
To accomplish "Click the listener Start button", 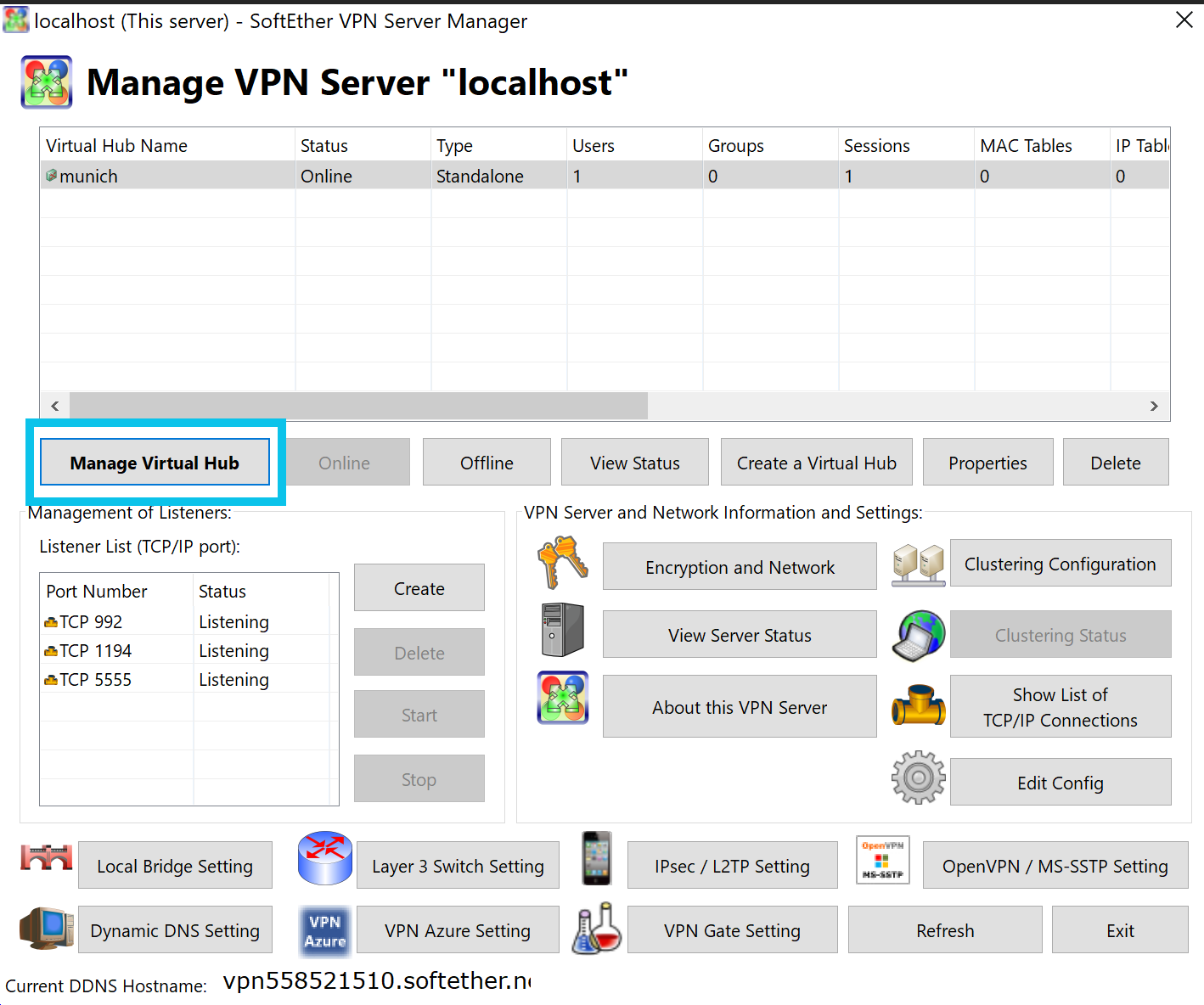I will click(419, 714).
